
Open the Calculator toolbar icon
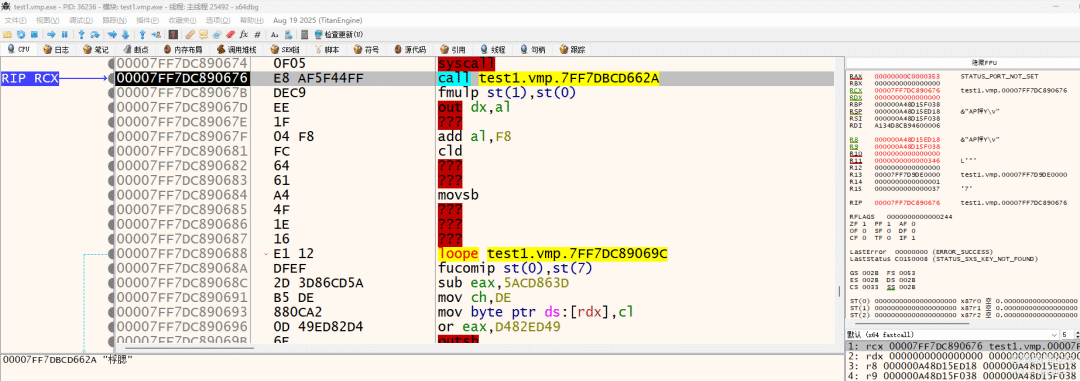304,34
